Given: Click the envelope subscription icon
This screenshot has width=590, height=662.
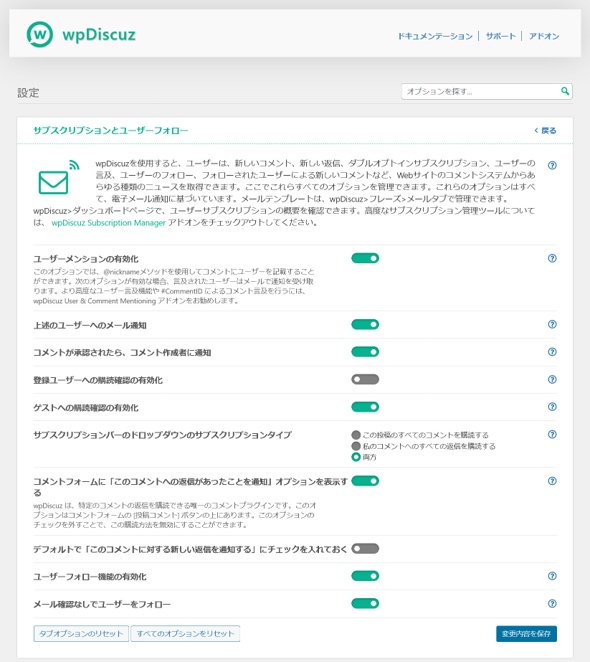Looking at the screenshot, I should click(x=59, y=177).
